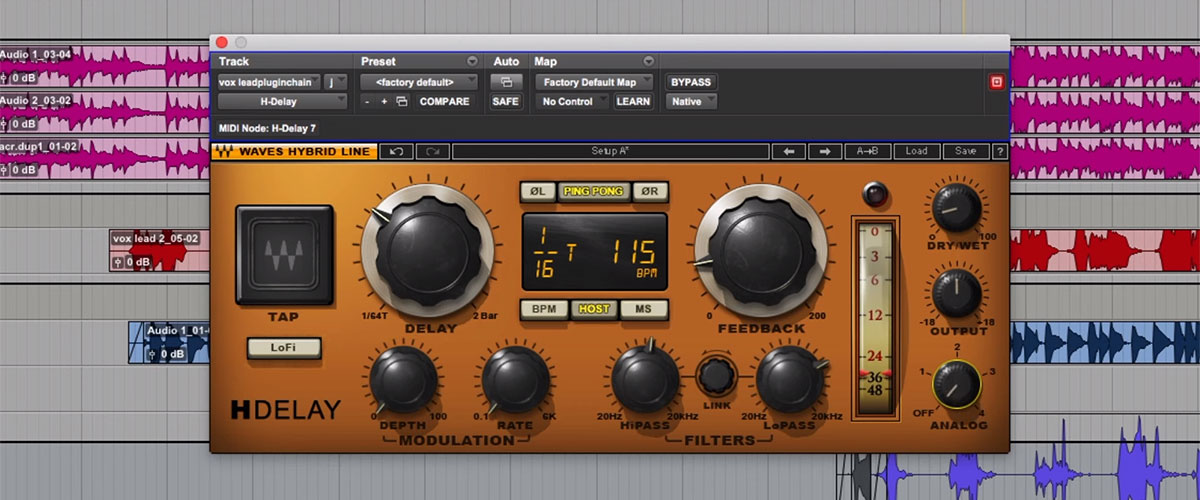The image size is (1200, 500).
Task: Click the HiPass filter knob
Action: tap(645, 378)
